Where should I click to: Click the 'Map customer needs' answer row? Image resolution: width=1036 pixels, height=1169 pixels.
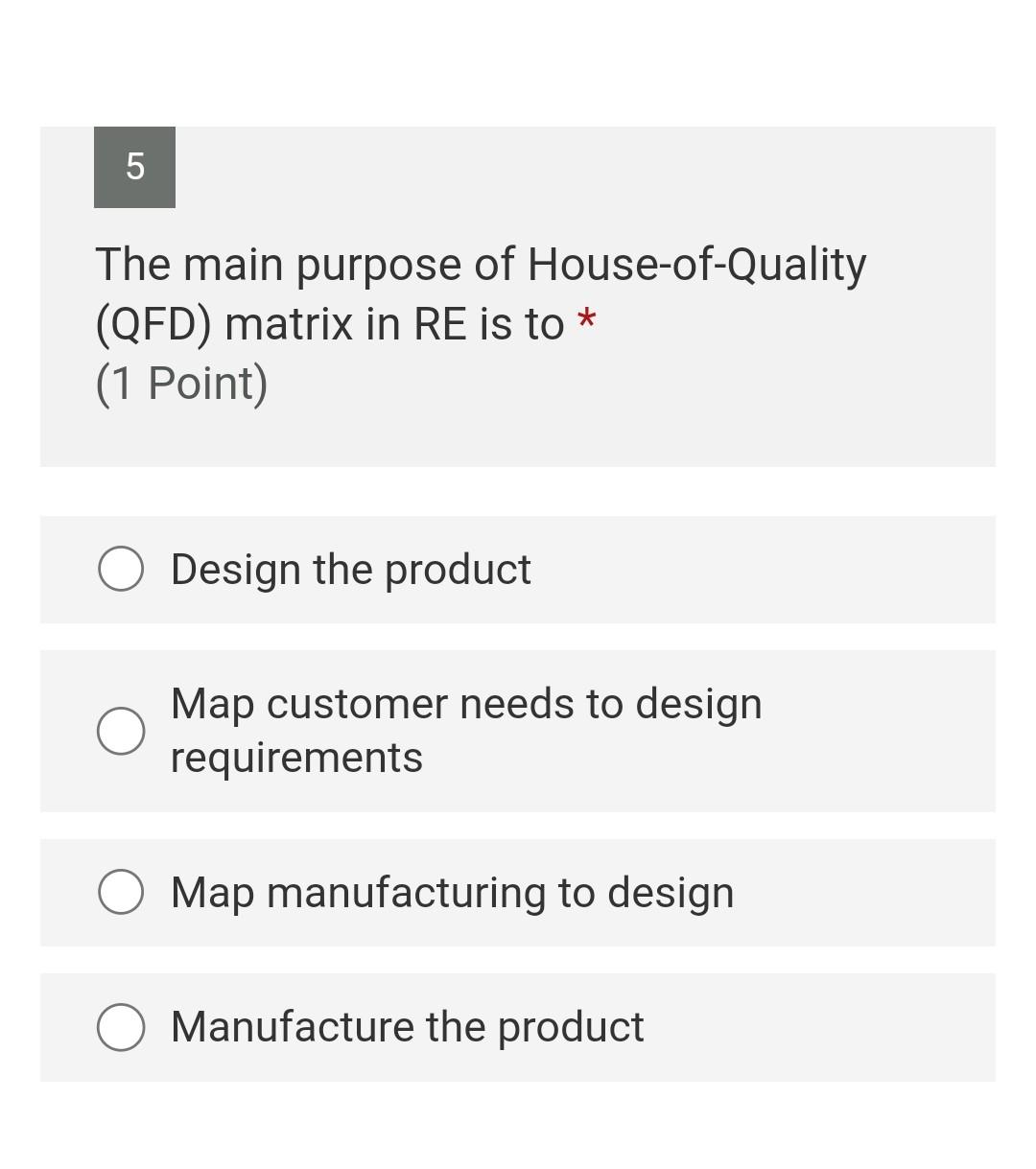(518, 731)
